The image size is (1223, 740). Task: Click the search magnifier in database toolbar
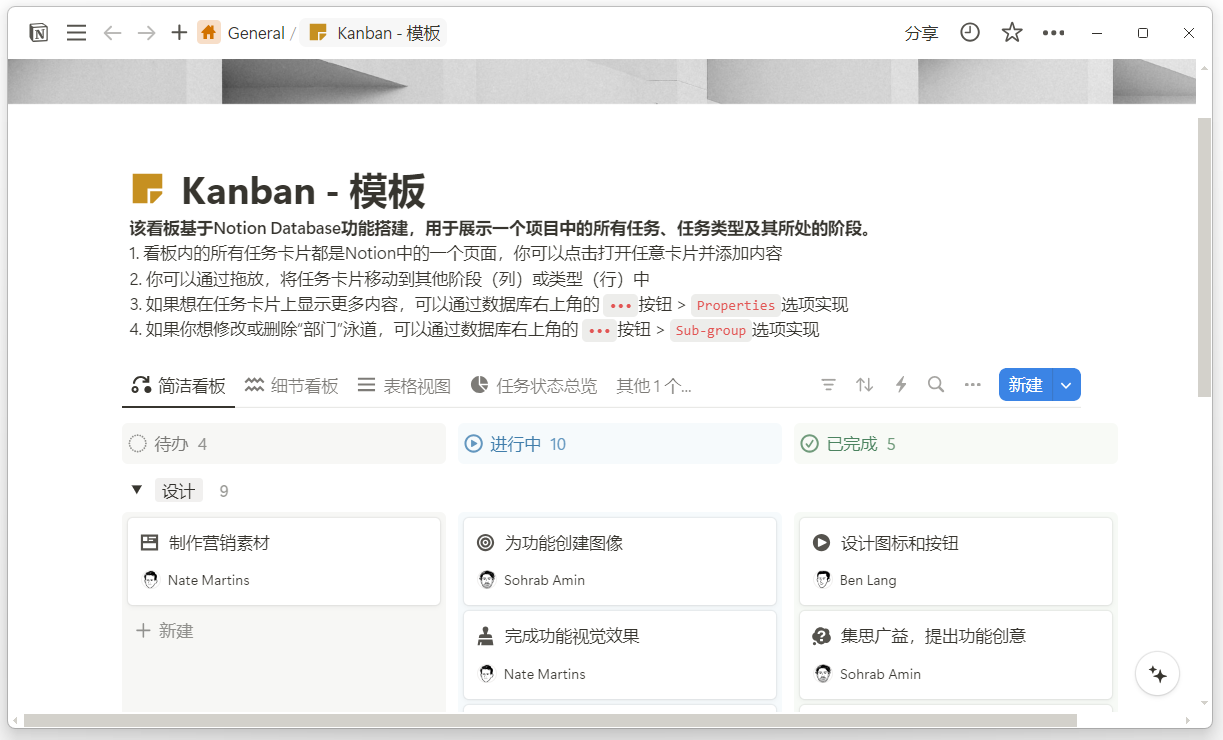coord(936,385)
